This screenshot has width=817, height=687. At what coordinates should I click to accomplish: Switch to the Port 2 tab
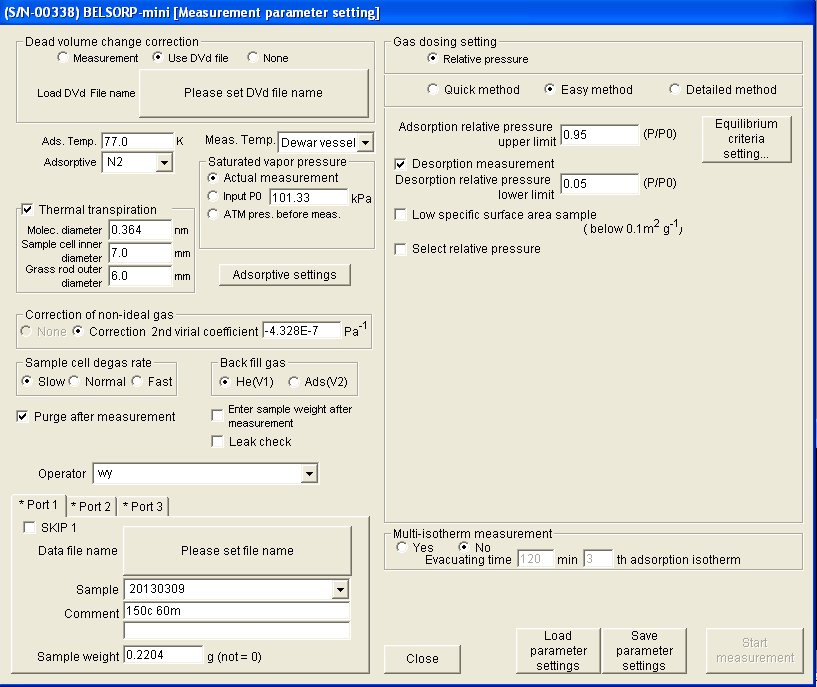click(x=91, y=506)
